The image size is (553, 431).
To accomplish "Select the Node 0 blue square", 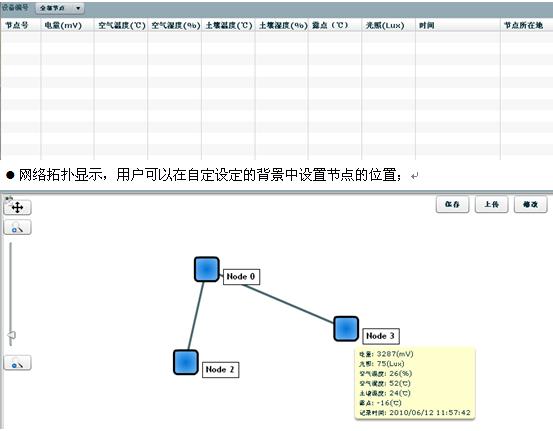I will [x=207, y=269].
